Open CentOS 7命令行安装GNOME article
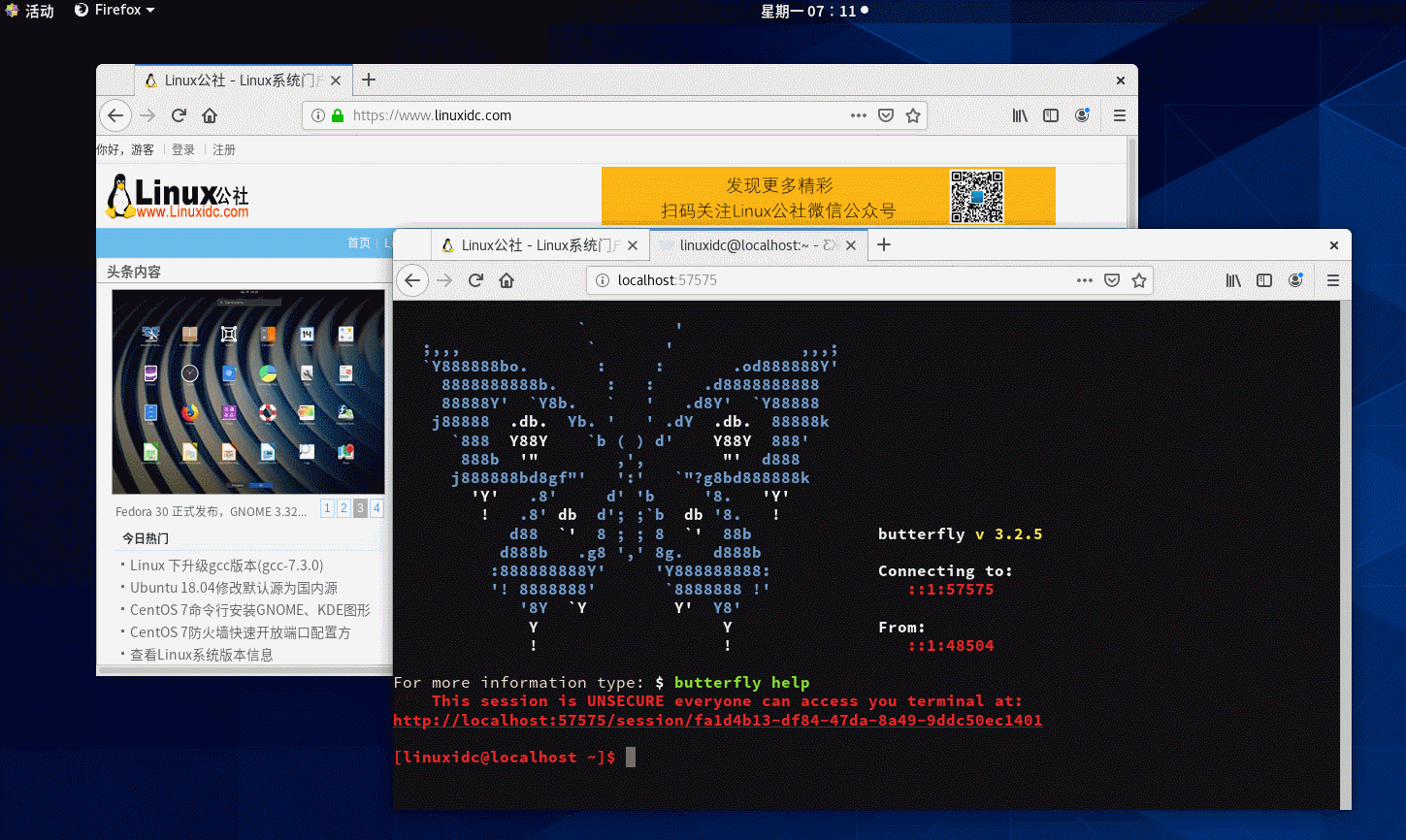The height and width of the screenshot is (840, 1406). point(250,609)
